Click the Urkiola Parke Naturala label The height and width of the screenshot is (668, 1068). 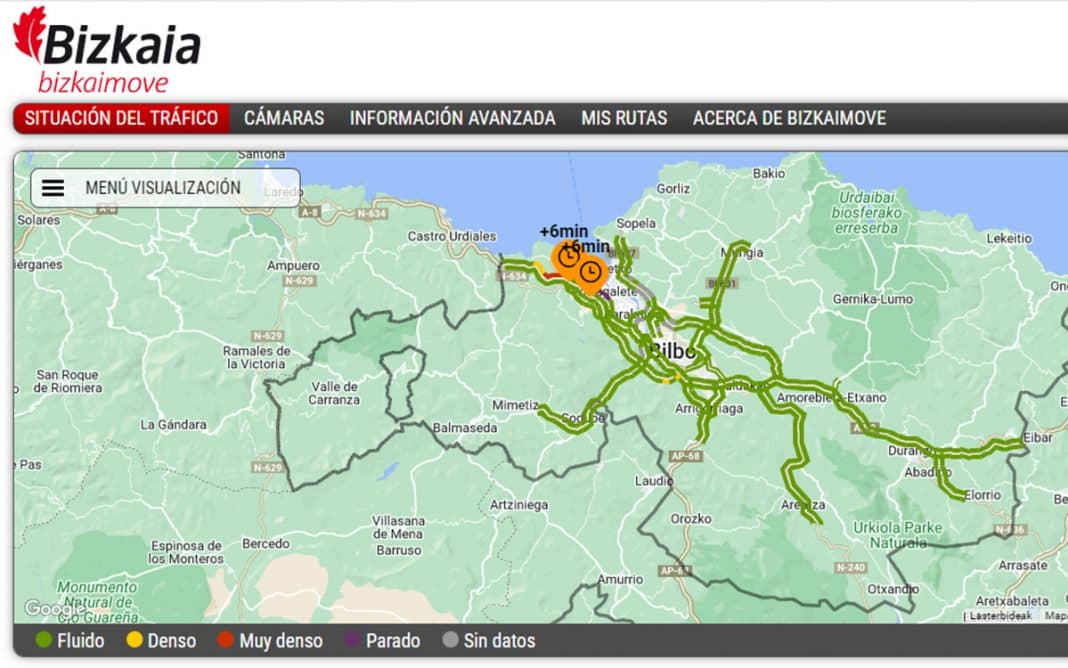pos(898,535)
